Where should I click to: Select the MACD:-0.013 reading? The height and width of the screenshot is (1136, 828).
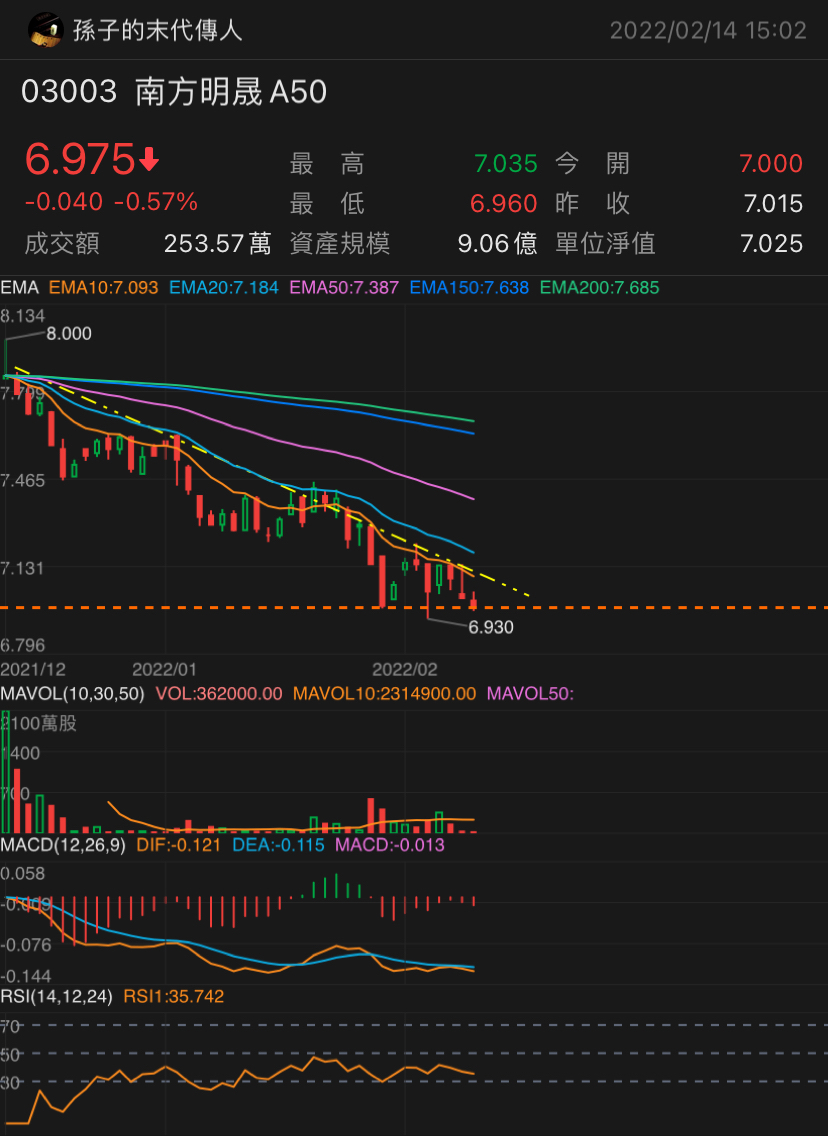tap(390, 845)
